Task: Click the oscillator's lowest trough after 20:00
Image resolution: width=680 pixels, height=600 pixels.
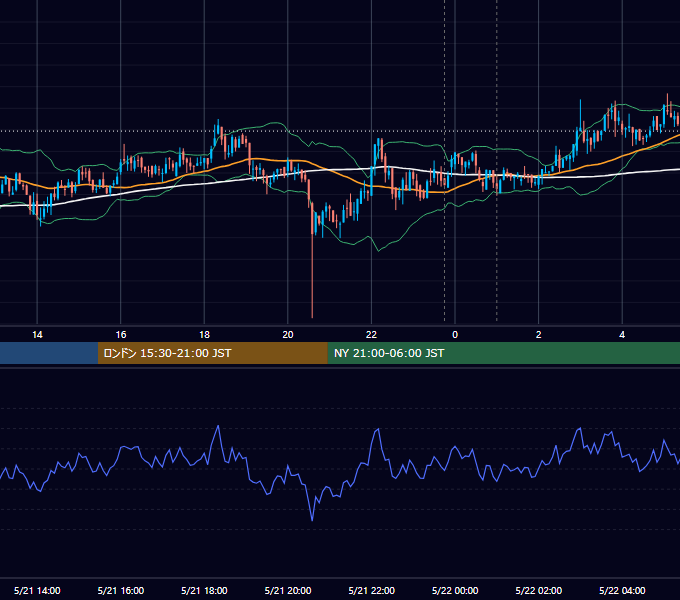Action: [312, 518]
